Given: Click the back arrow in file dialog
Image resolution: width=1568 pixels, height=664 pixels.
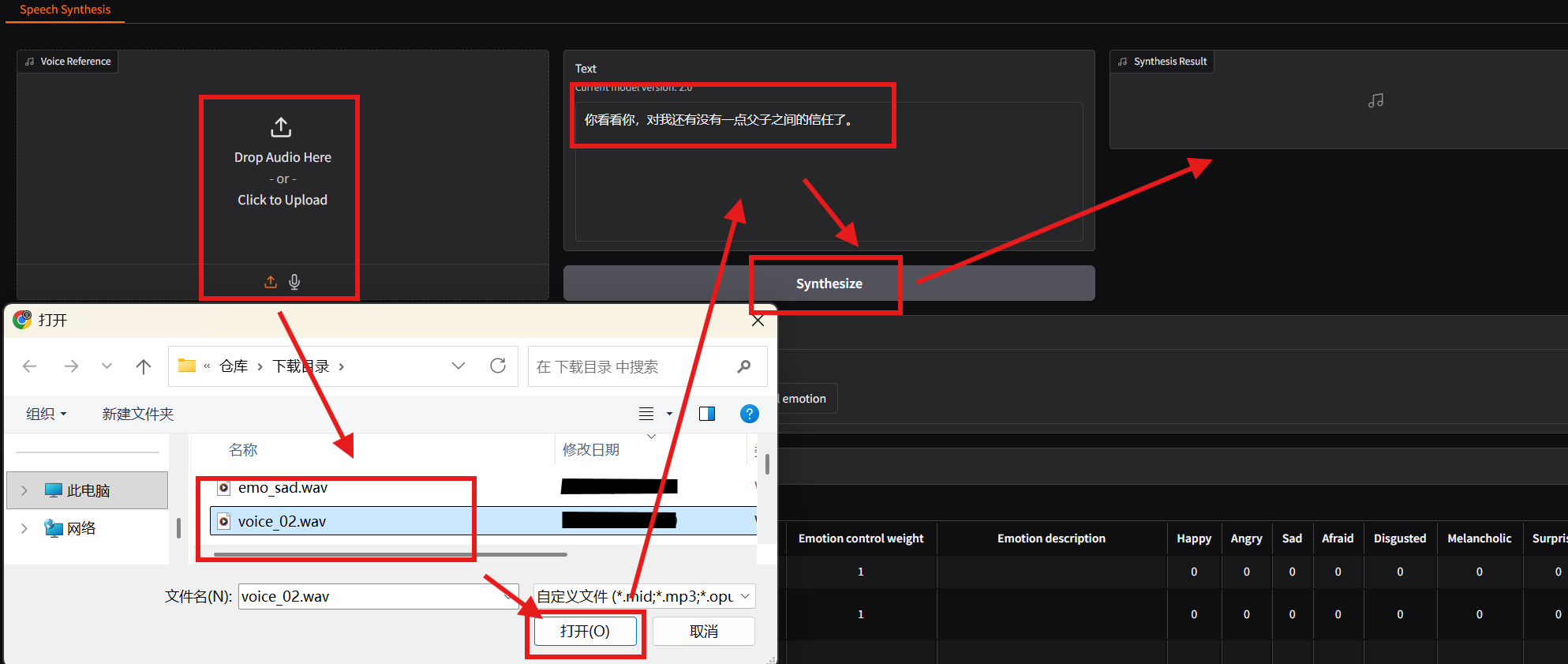Looking at the screenshot, I should [30, 366].
